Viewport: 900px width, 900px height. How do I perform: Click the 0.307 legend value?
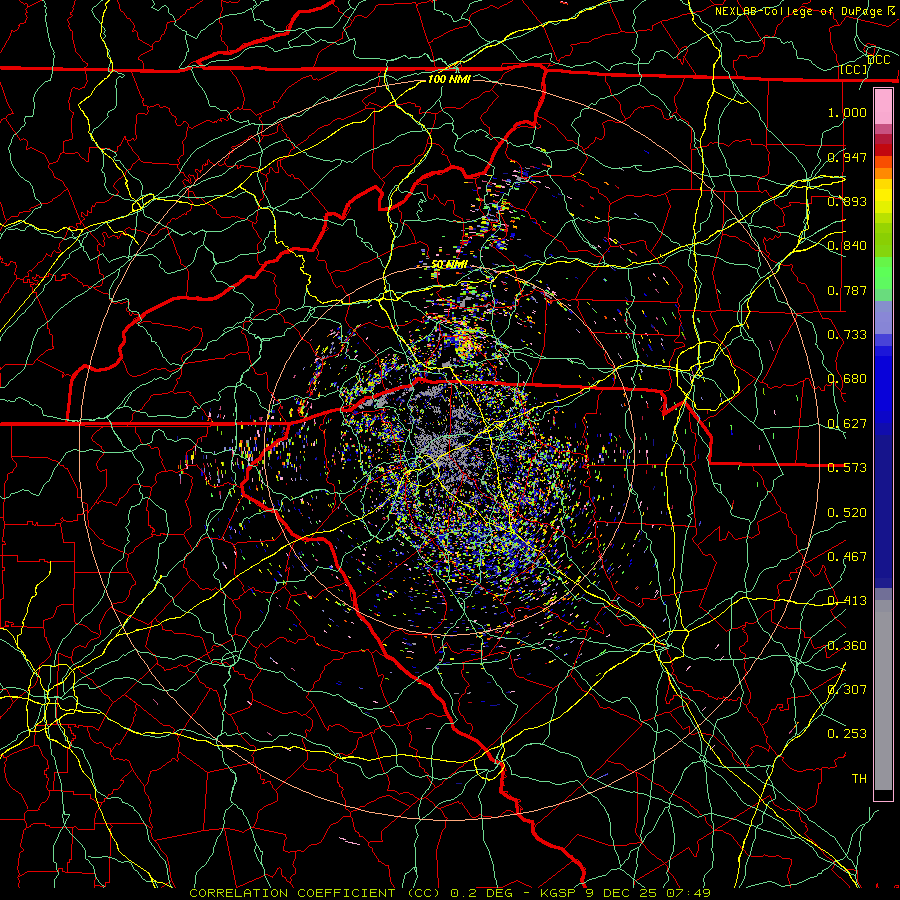pyautogui.click(x=847, y=690)
